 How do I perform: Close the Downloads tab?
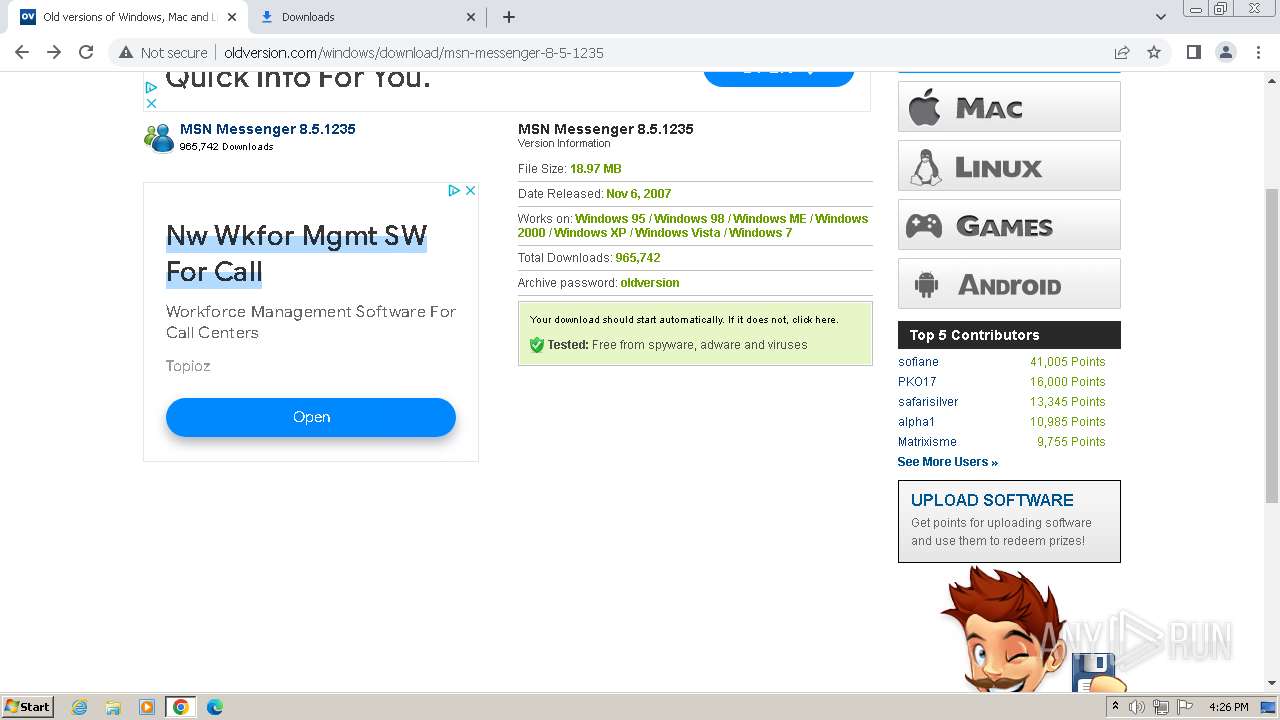click(x=472, y=17)
